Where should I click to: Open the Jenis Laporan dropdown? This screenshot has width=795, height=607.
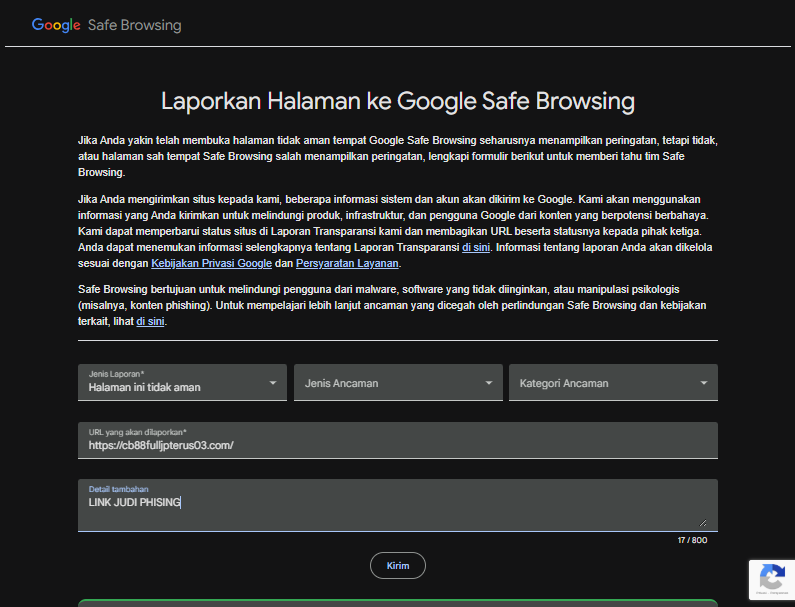coord(183,382)
